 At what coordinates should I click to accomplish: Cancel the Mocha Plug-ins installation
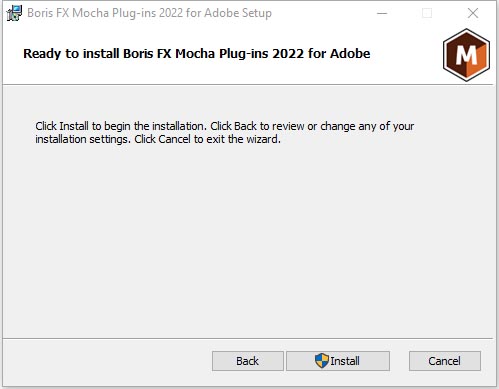[445, 361]
